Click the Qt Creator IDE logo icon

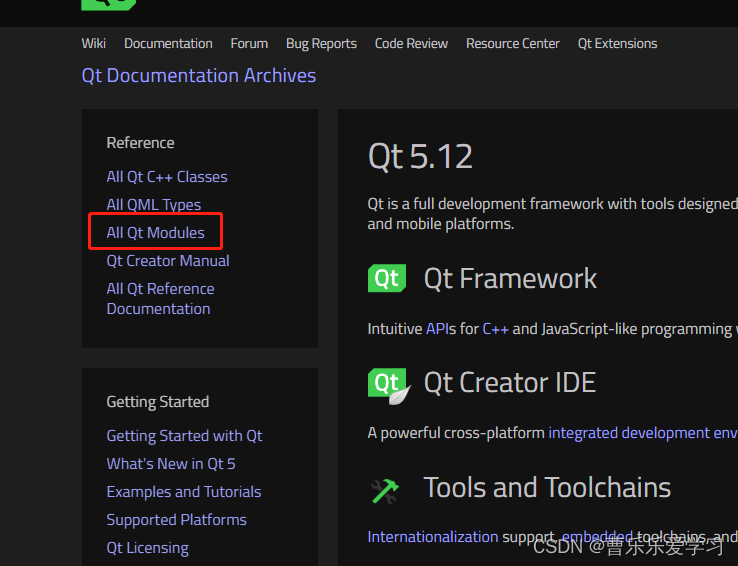(389, 386)
